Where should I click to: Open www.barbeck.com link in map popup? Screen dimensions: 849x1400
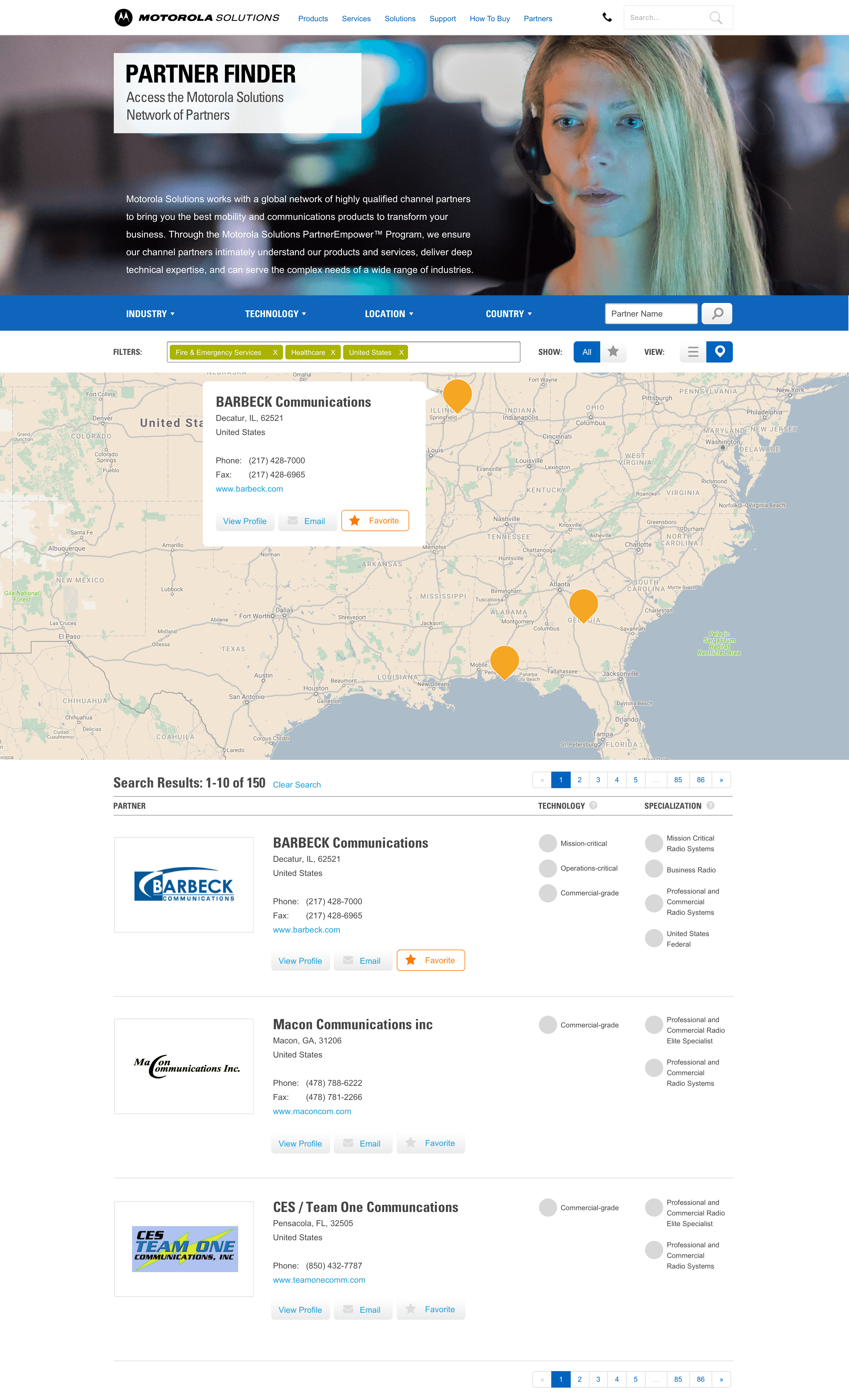(x=249, y=489)
